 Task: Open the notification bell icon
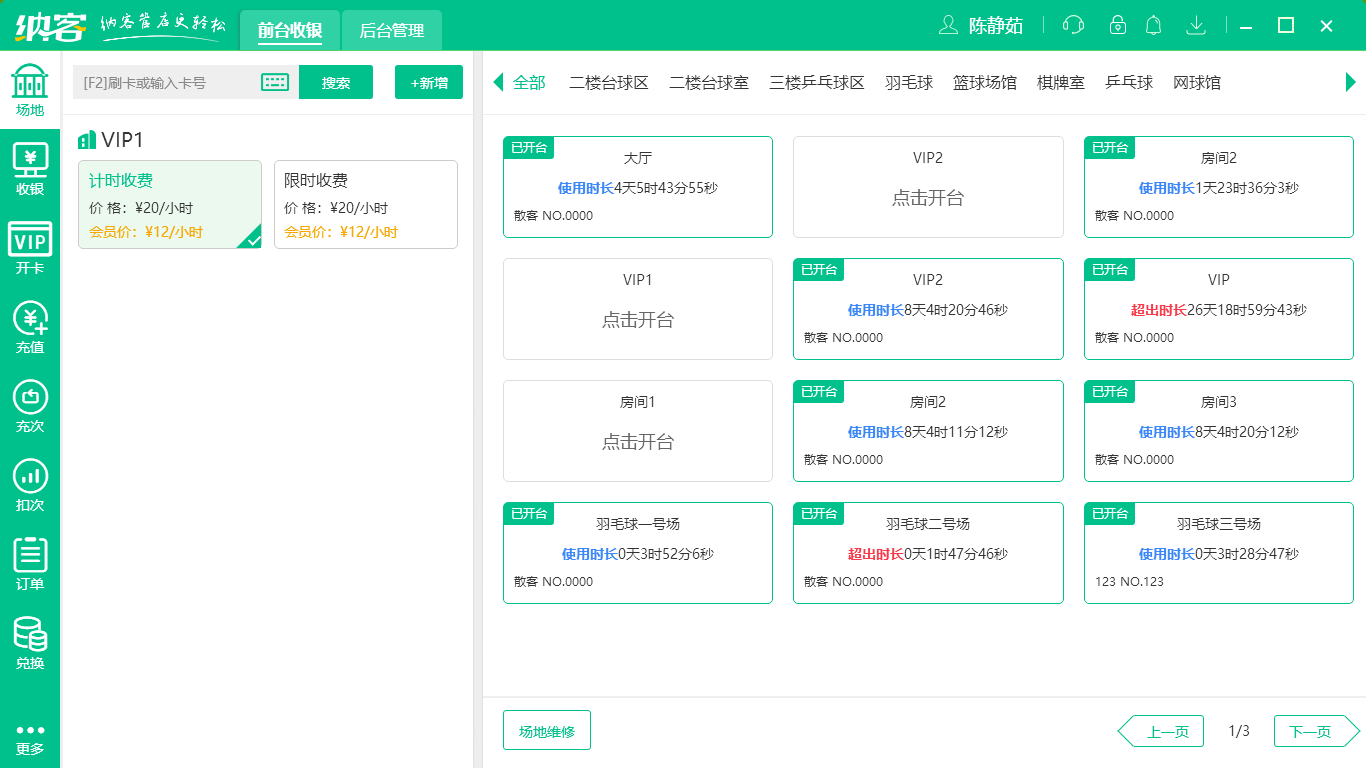[1153, 25]
